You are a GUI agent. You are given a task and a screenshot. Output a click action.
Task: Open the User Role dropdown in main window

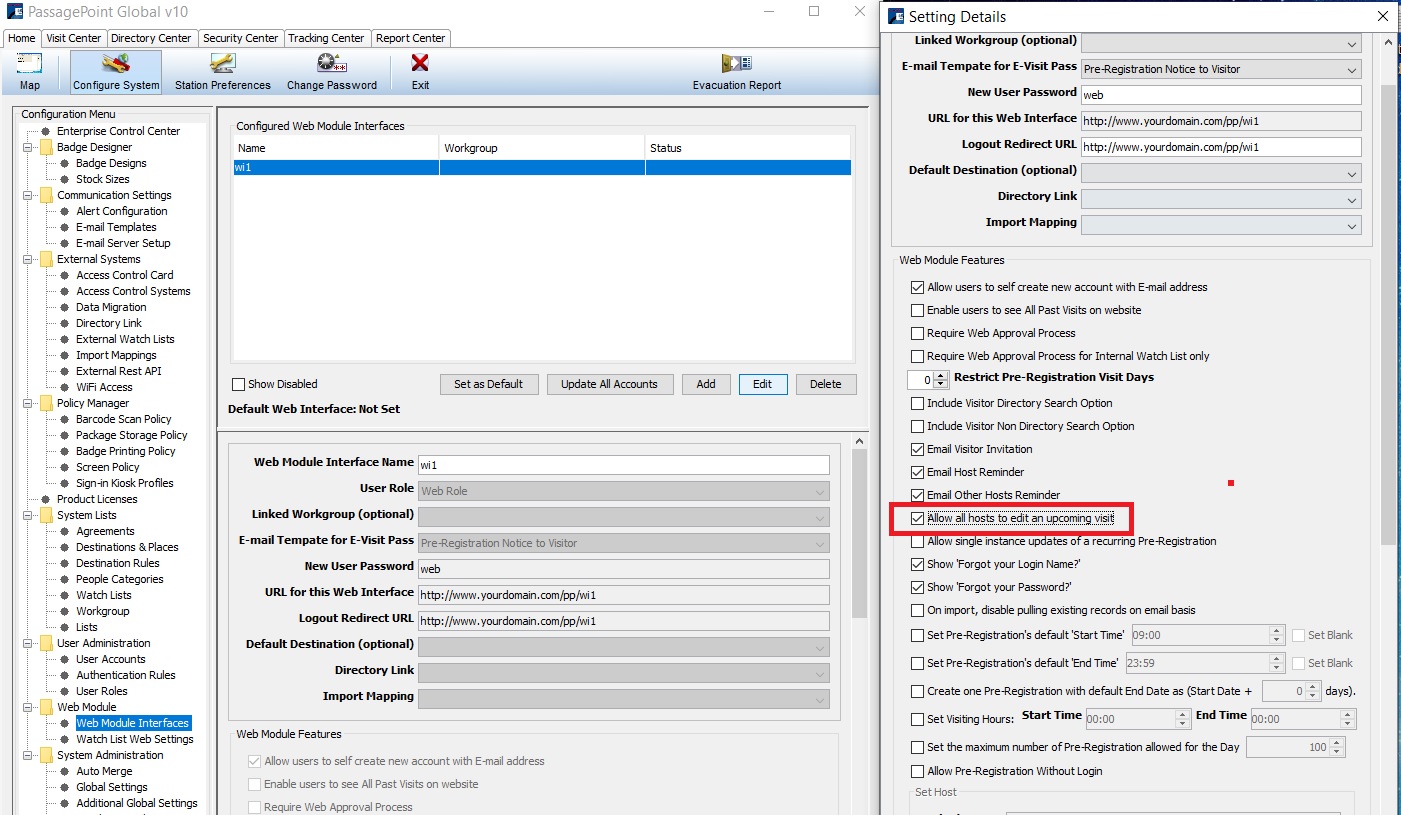tap(624, 491)
